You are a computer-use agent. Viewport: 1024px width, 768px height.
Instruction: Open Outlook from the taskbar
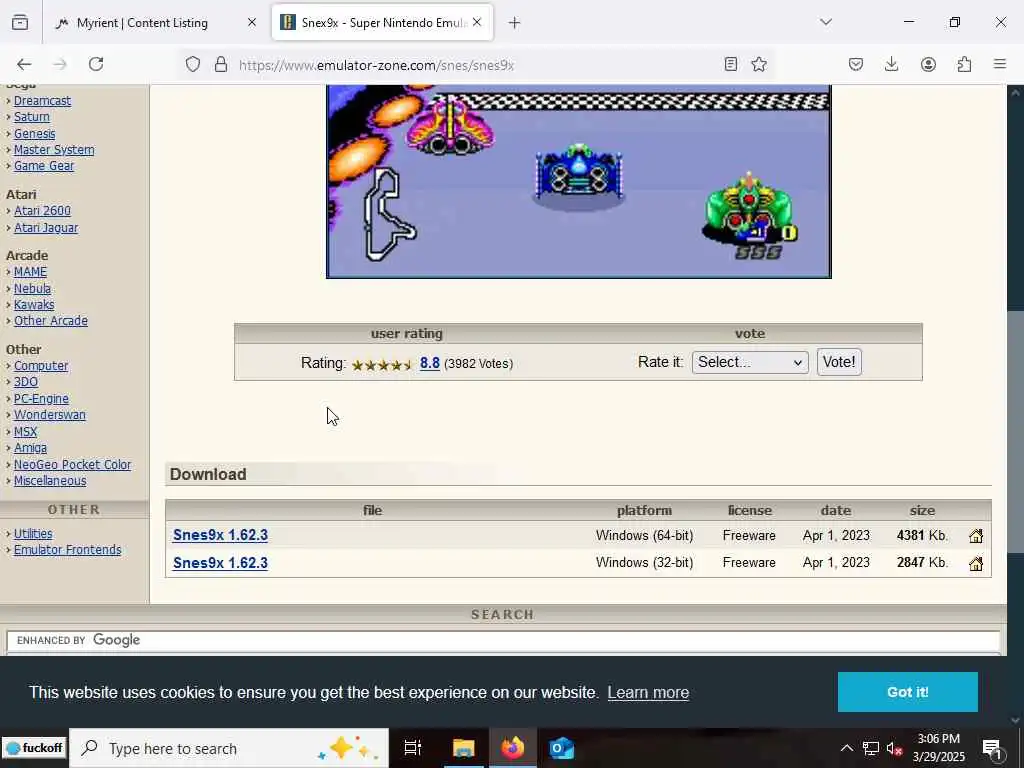[562, 748]
